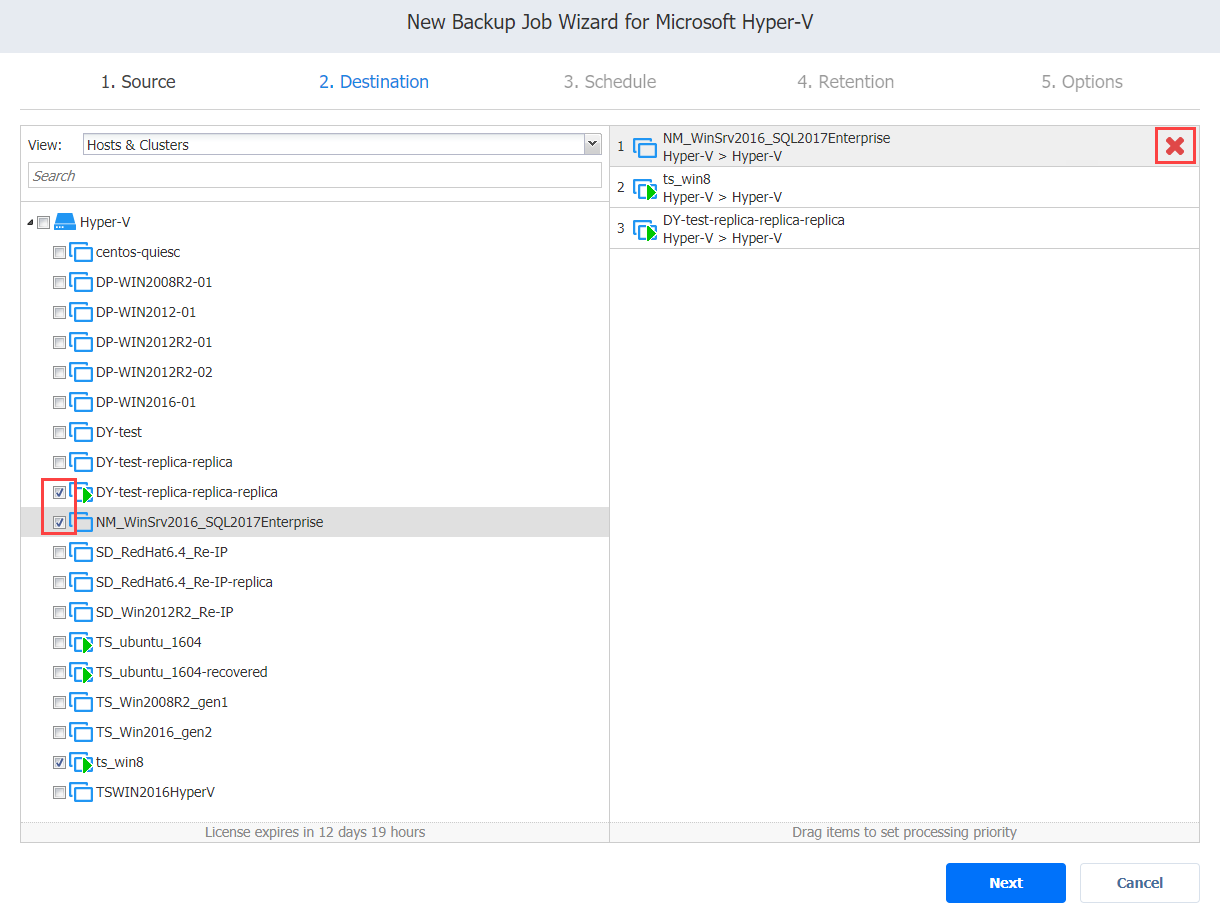Click the DY-test VM icon
This screenshot has width=1220, height=911.
[x=81, y=432]
